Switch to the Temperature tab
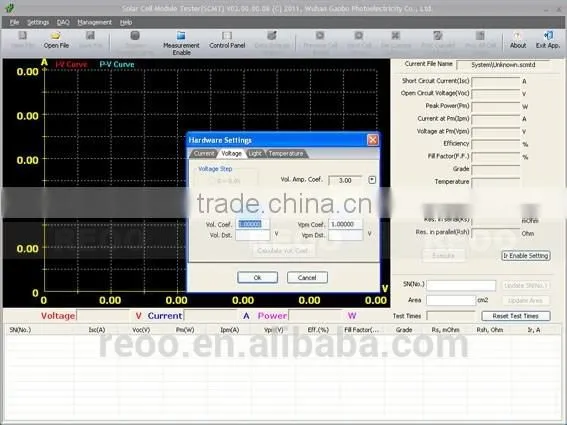 286,153
